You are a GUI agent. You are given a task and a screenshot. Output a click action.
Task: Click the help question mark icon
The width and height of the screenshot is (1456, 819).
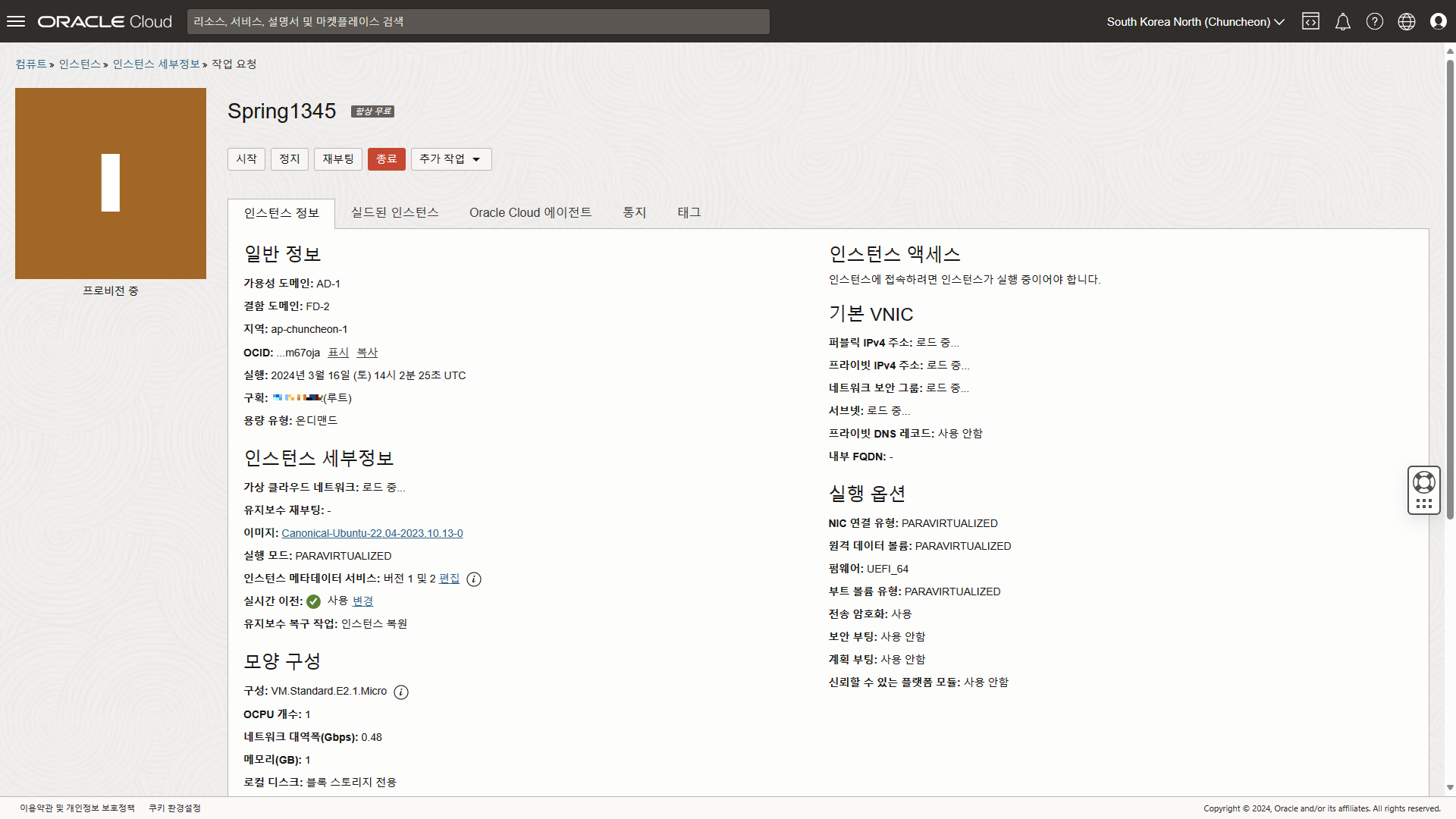point(1374,21)
